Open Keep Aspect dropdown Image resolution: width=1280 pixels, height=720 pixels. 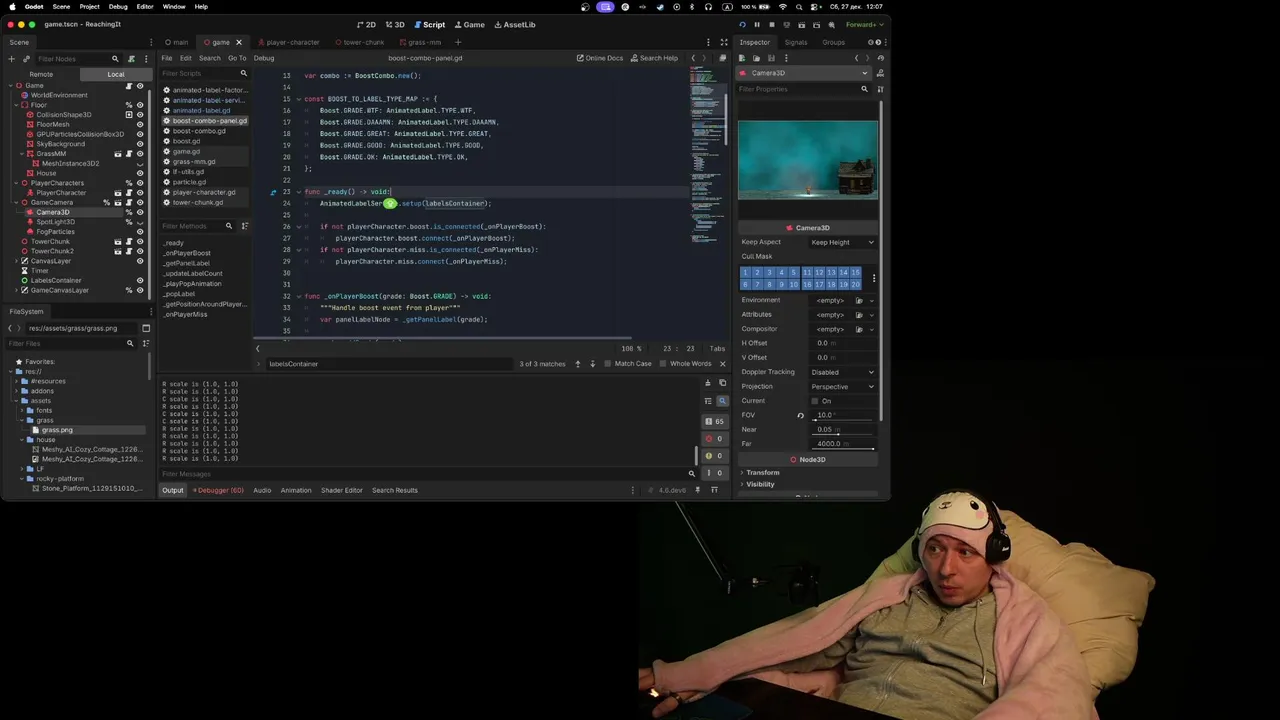pos(842,242)
